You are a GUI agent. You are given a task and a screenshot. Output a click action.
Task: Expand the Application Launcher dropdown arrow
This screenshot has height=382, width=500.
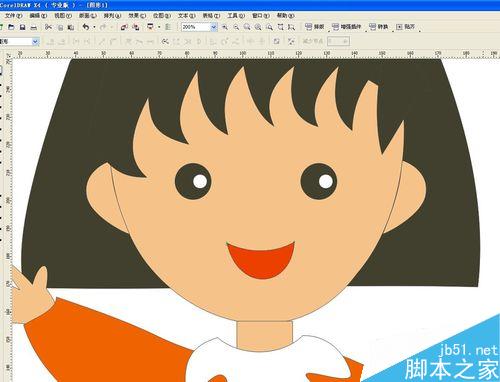159,27
